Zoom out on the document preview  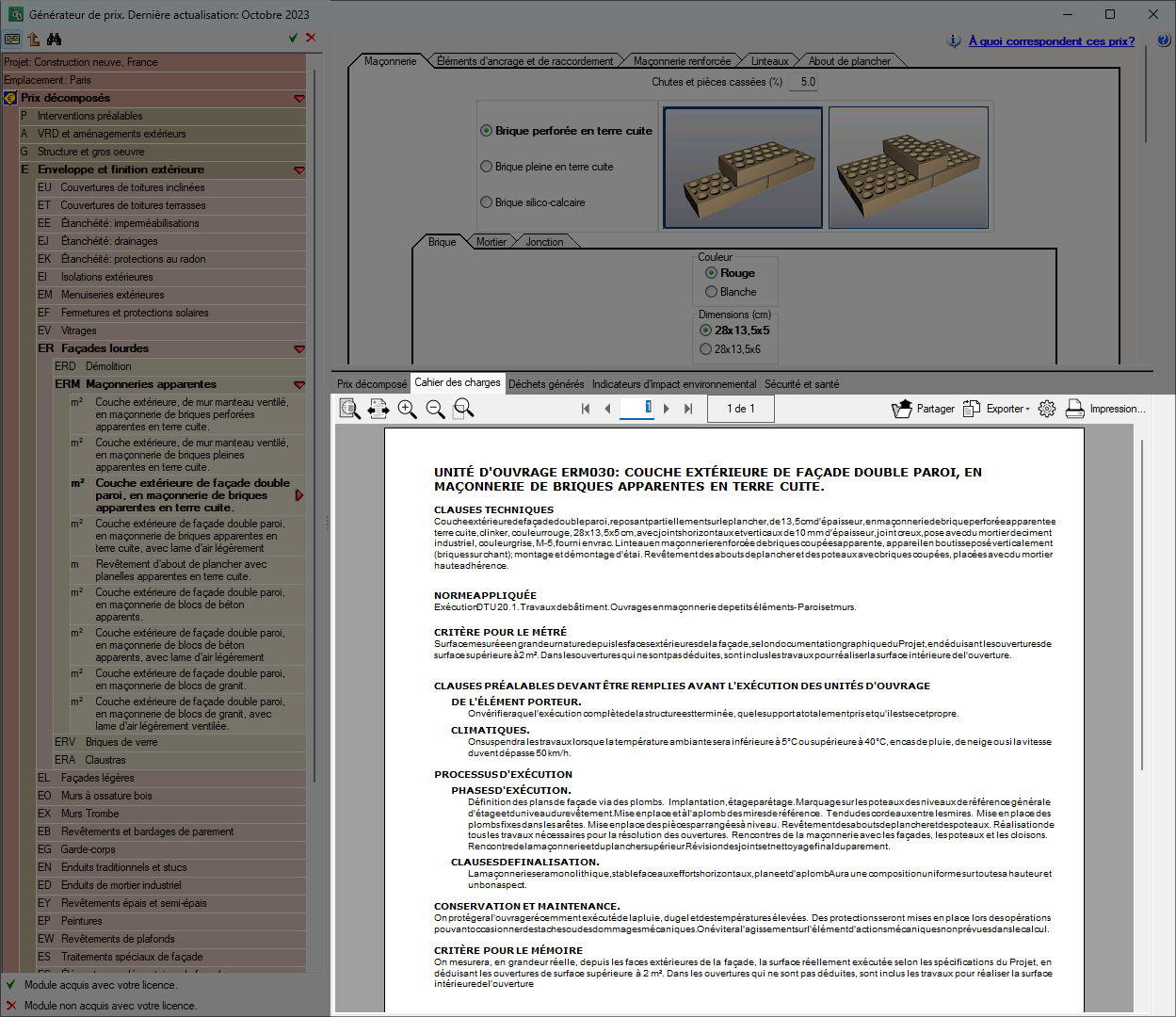435,409
